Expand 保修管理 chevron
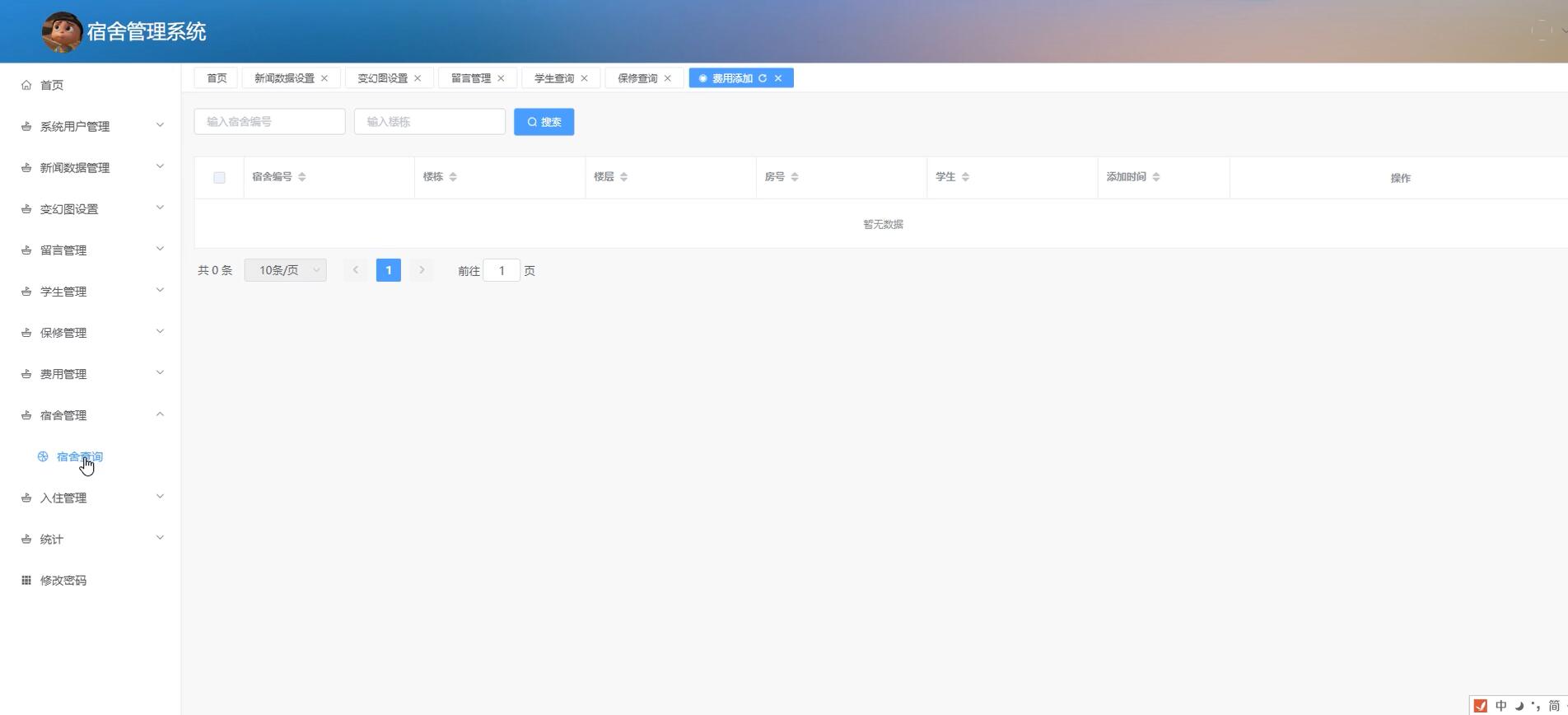The height and width of the screenshot is (715, 1568). [160, 331]
